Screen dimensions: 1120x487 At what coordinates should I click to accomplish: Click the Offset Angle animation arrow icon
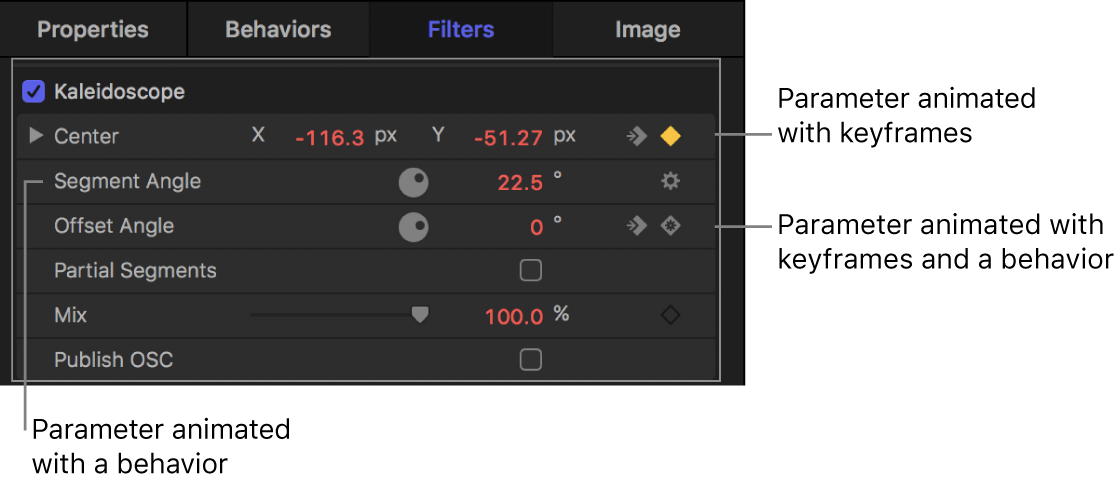click(637, 226)
